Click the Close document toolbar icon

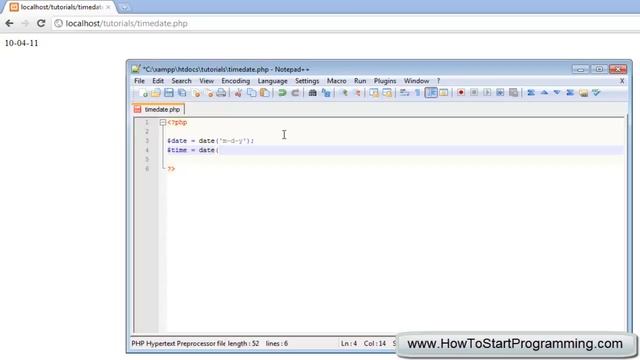(196, 93)
